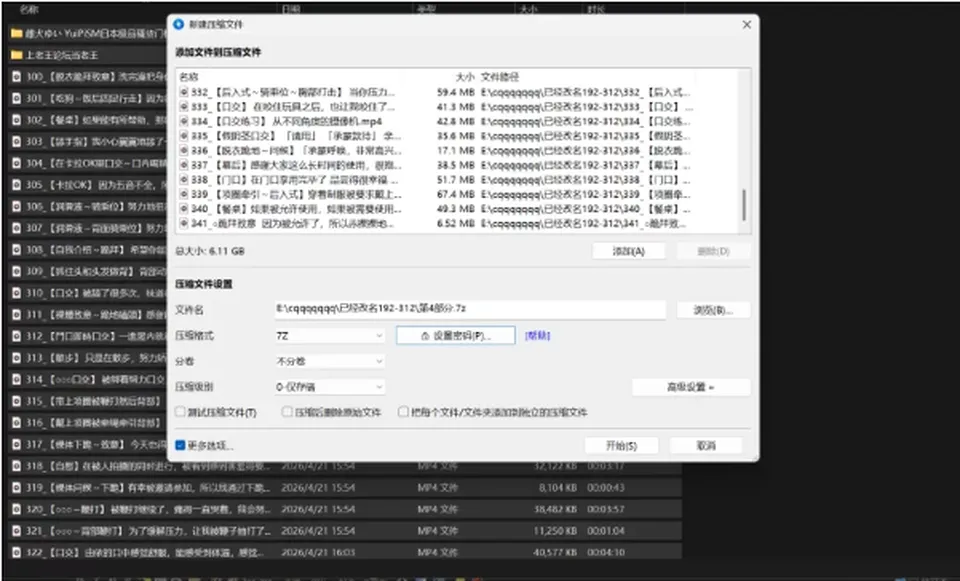The width and height of the screenshot is (960, 581).
Task: Click the YuP folder icon in file manager
Action: coord(17,33)
